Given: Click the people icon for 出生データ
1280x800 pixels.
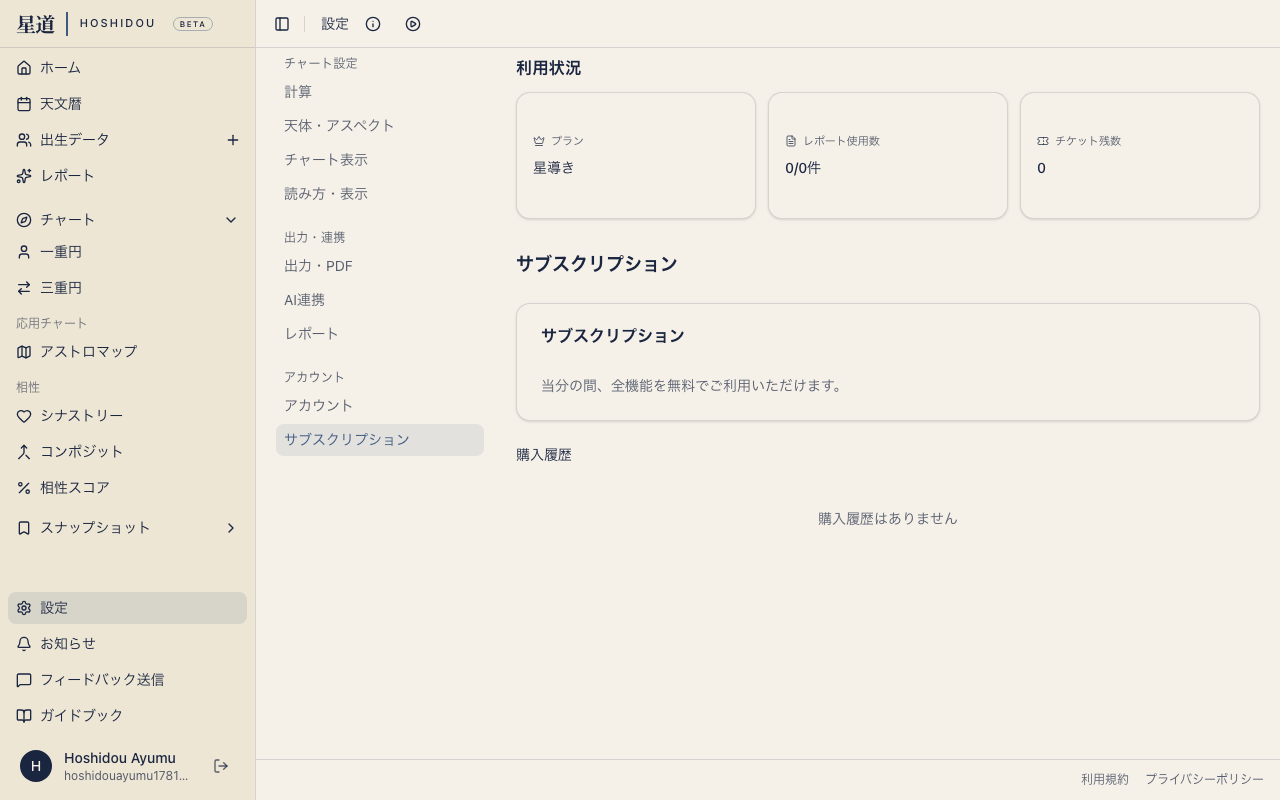Looking at the screenshot, I should point(24,140).
